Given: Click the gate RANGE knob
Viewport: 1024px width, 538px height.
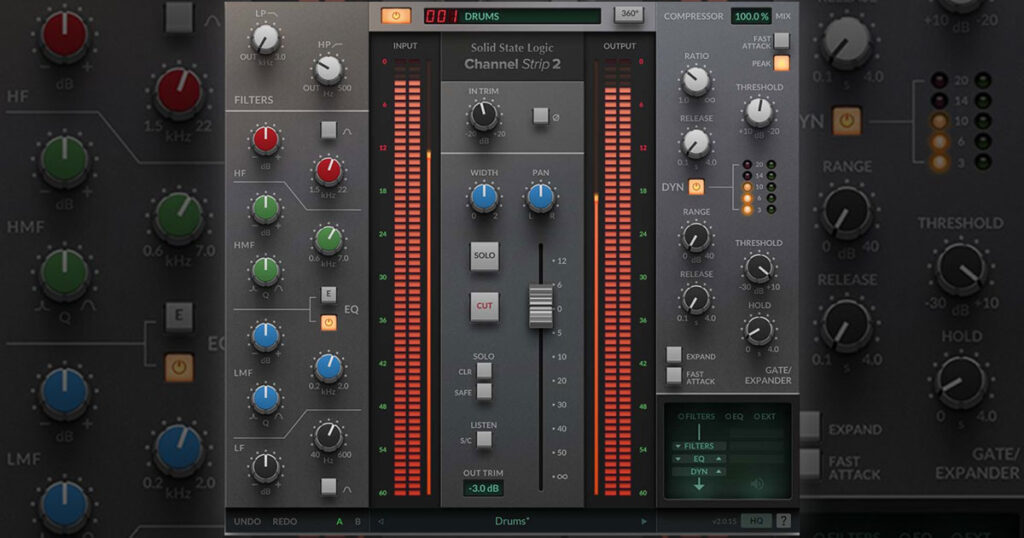Looking at the screenshot, I should [x=696, y=237].
